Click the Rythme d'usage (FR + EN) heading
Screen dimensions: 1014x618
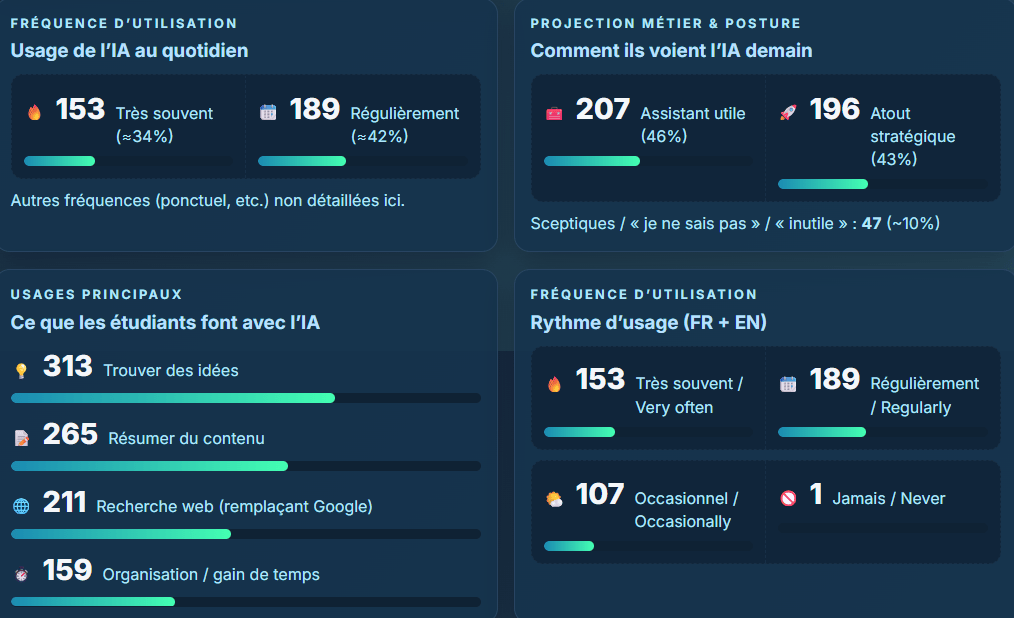click(x=648, y=322)
